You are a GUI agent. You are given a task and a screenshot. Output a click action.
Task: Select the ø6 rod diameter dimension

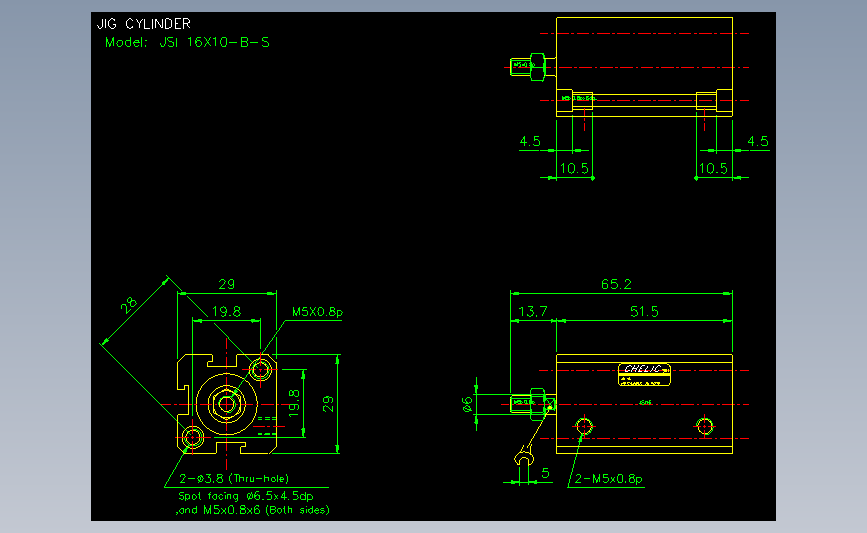467,405
